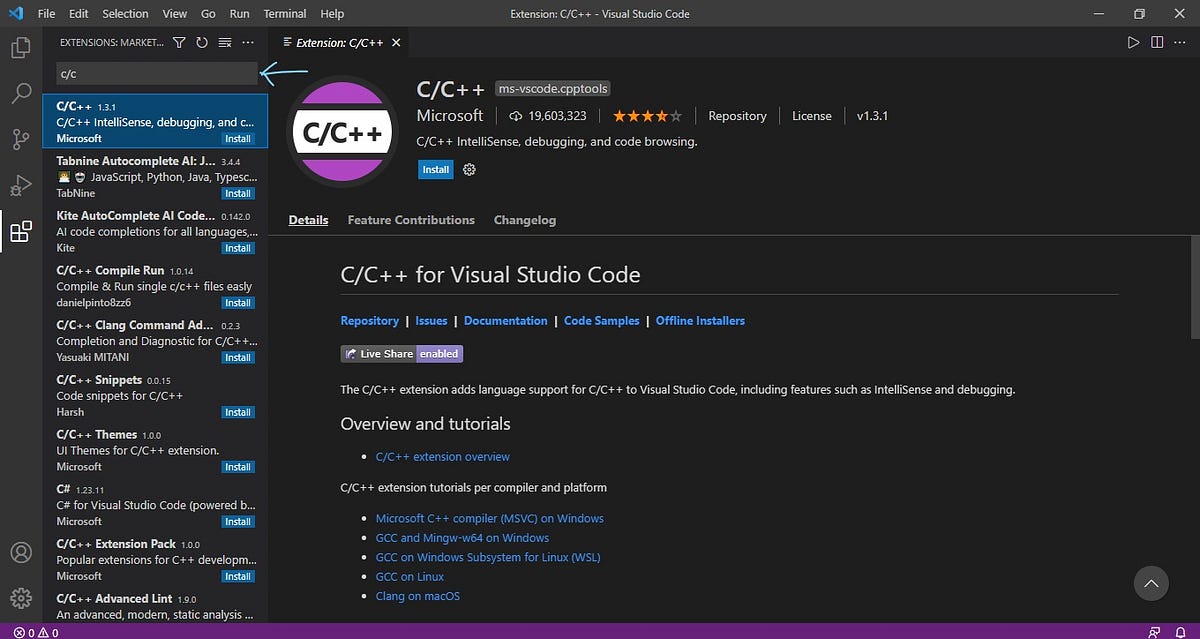This screenshot has width=1200, height=639.
Task: Open the Documentation link in readme
Action: (506, 321)
